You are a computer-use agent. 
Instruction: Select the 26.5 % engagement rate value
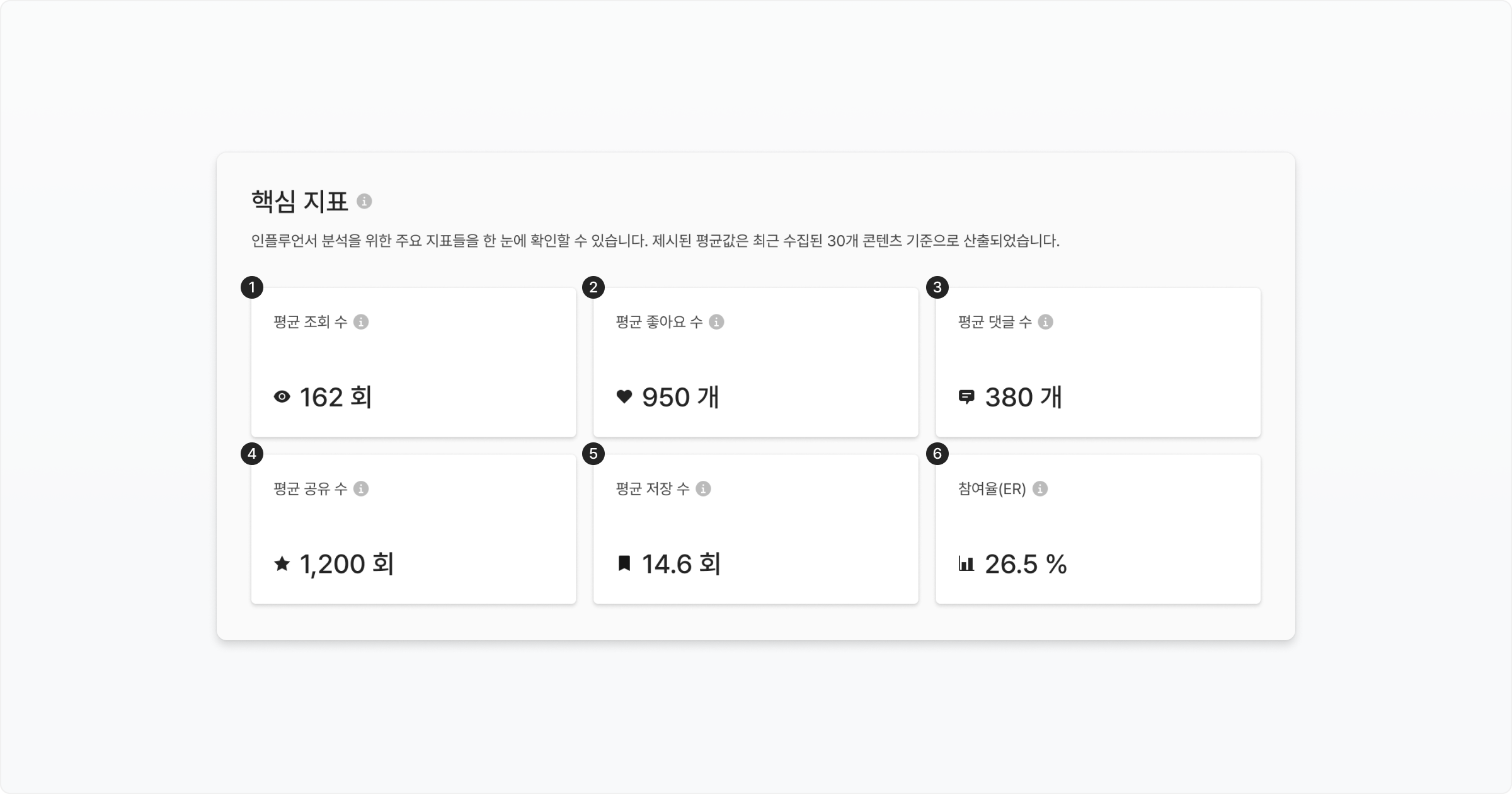point(1026,565)
